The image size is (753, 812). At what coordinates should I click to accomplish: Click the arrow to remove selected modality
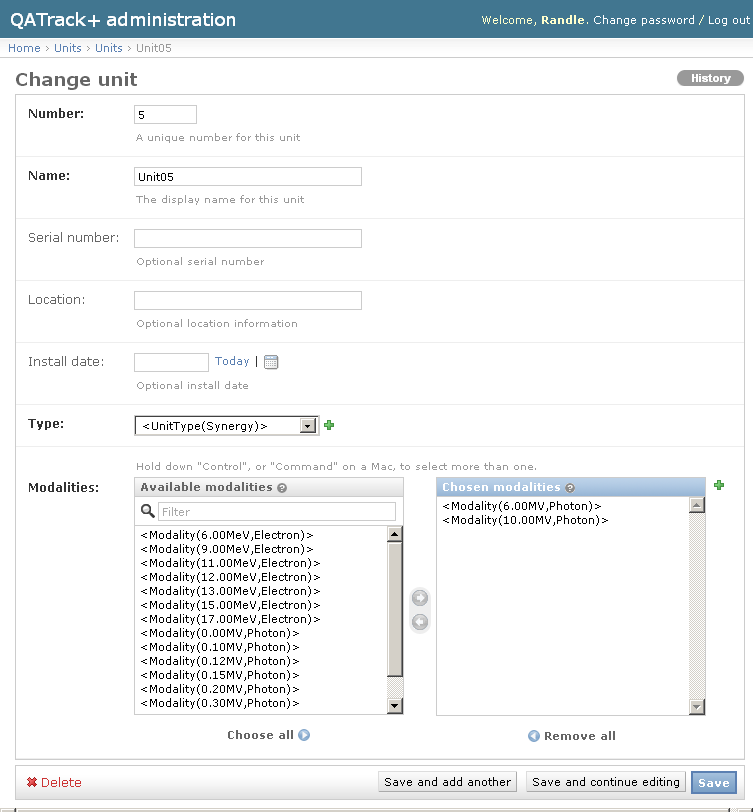coord(420,622)
